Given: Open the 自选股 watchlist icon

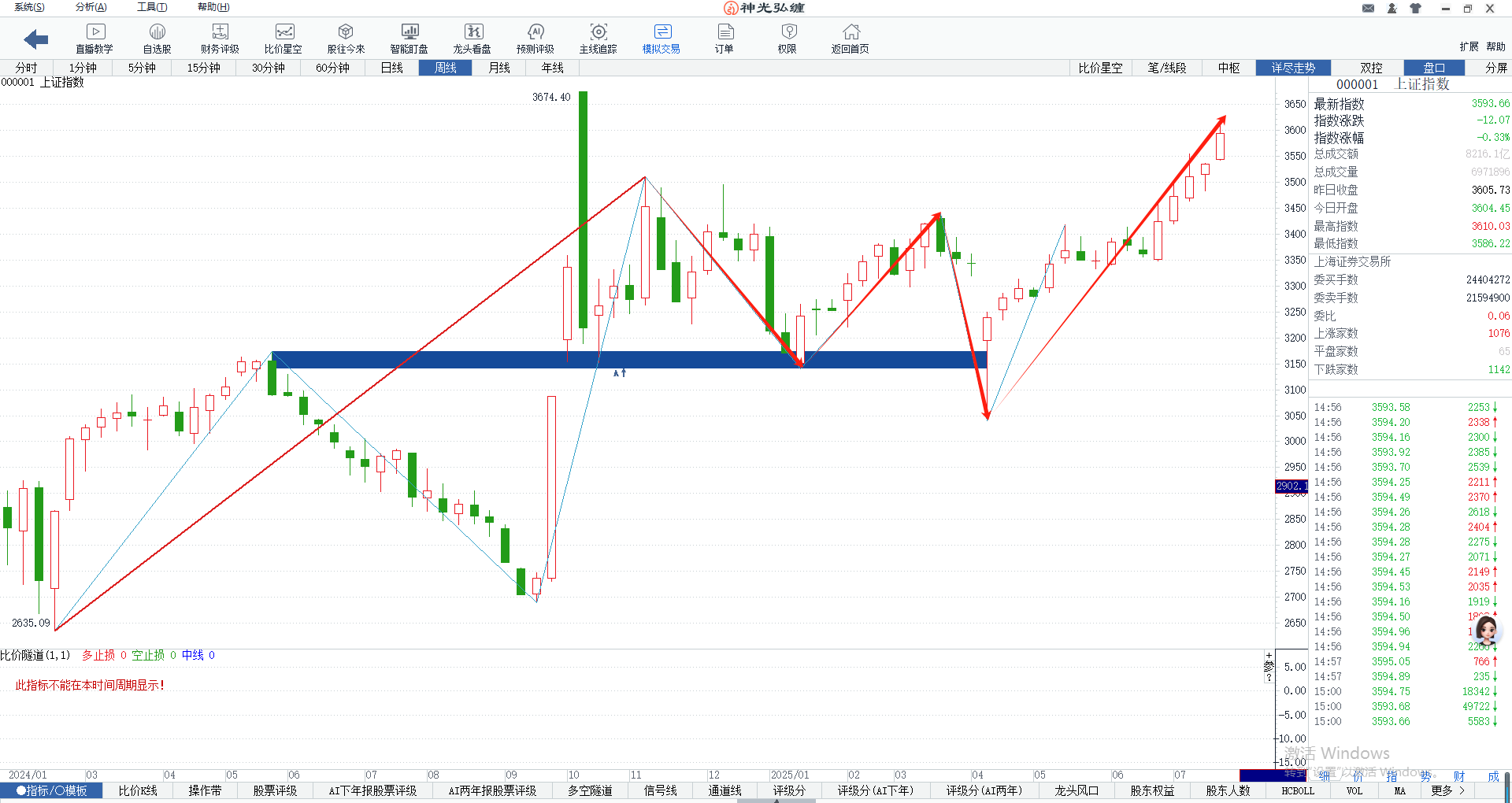Looking at the screenshot, I should [157, 39].
